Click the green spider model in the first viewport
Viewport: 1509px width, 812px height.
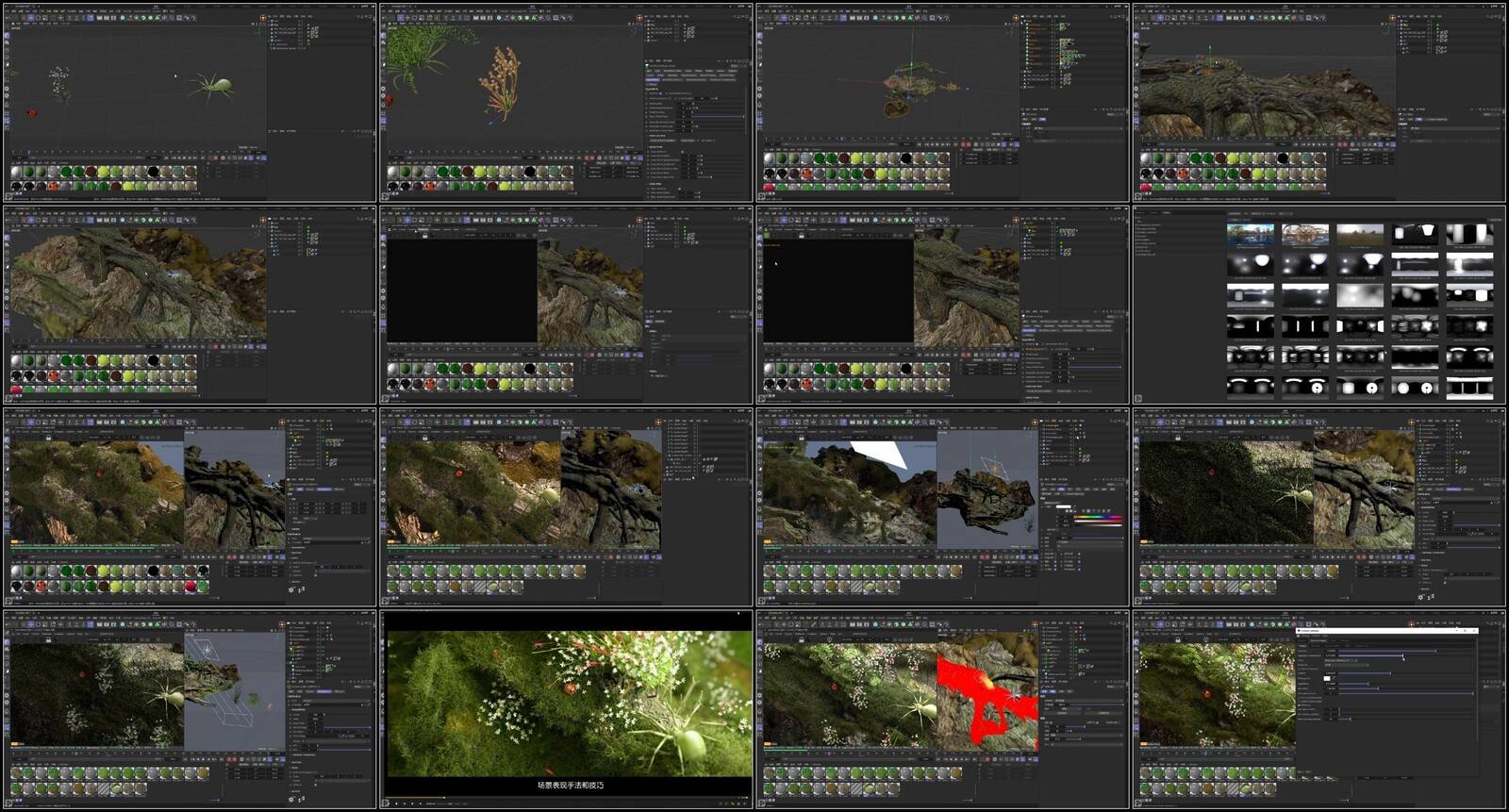pyautogui.click(x=216, y=87)
